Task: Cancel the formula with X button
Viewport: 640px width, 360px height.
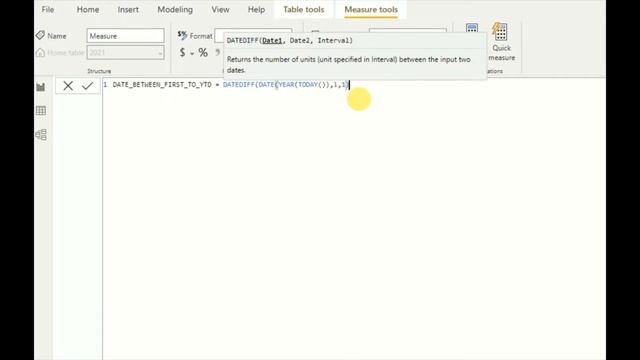Action: [68, 86]
